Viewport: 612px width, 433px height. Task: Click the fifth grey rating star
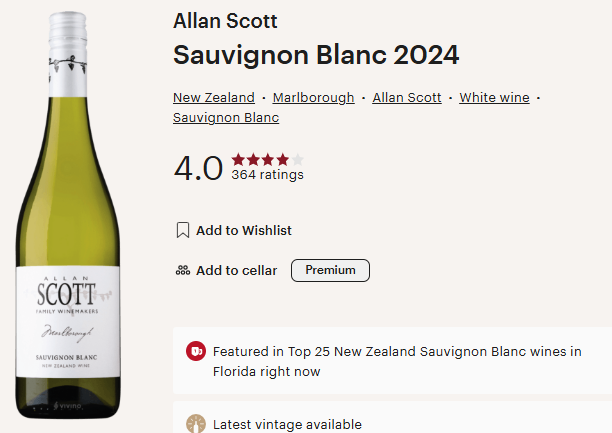(297, 159)
